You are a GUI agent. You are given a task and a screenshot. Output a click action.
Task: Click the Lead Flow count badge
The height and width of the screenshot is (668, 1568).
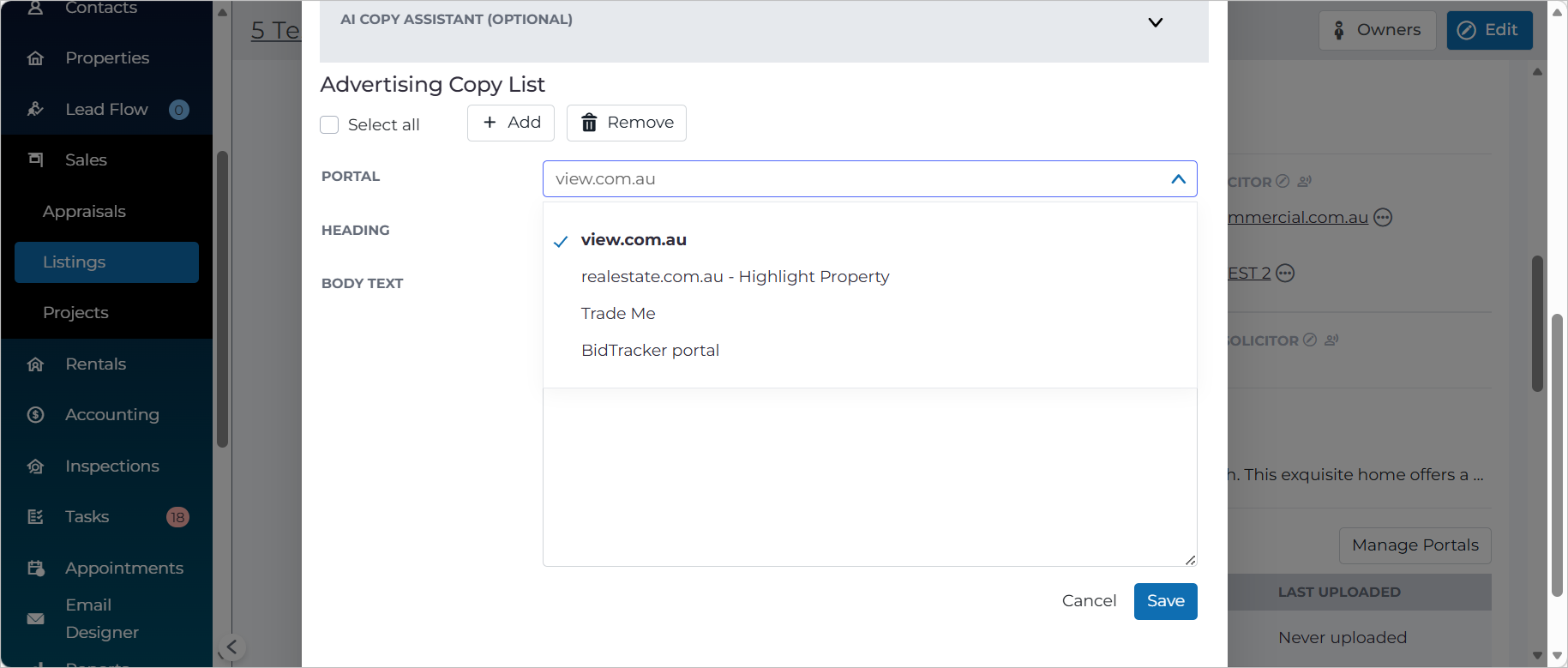(178, 110)
